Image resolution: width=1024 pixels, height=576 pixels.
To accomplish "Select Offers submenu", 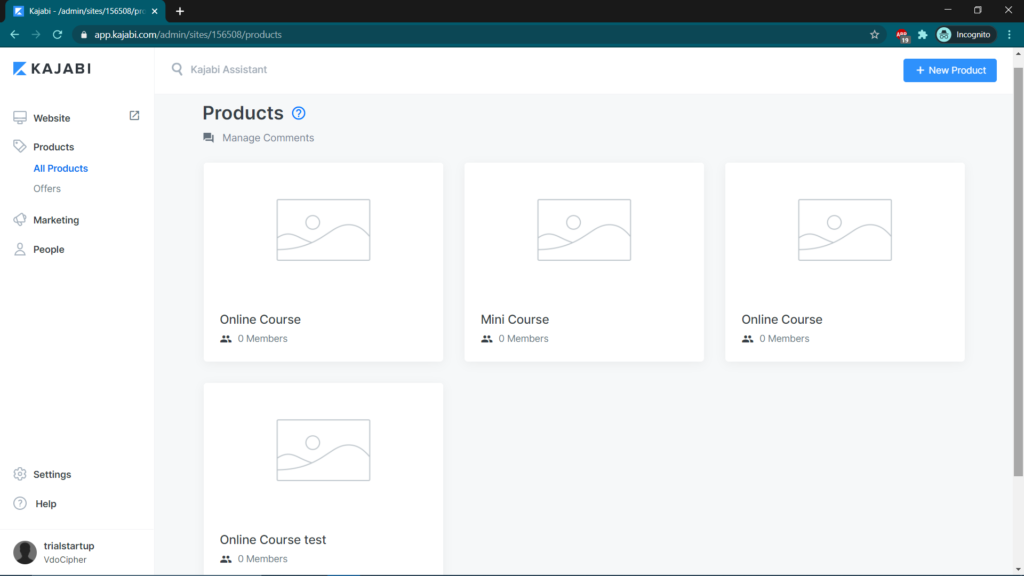I will 47,189.
